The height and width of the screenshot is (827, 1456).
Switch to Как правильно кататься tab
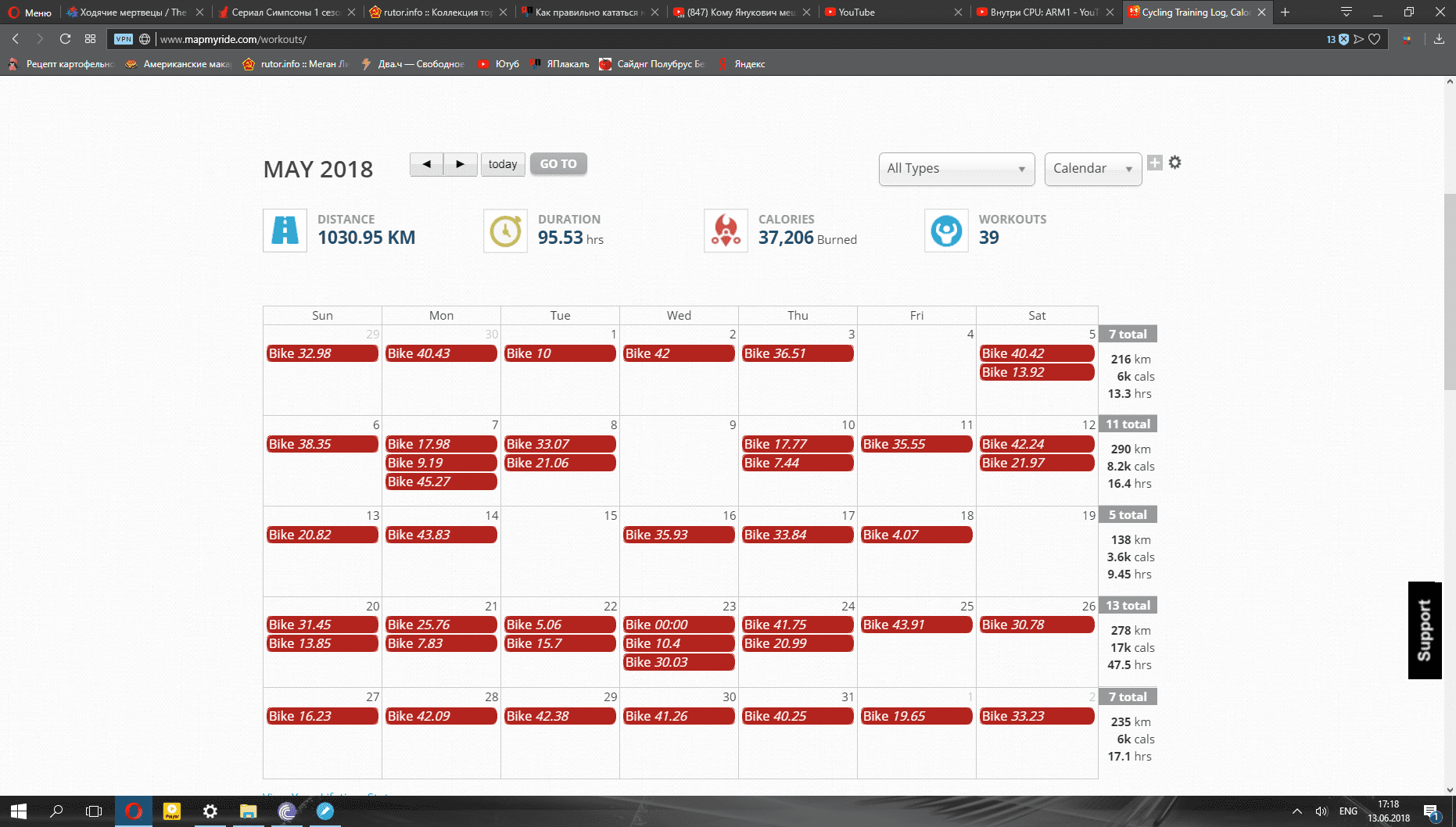589,13
